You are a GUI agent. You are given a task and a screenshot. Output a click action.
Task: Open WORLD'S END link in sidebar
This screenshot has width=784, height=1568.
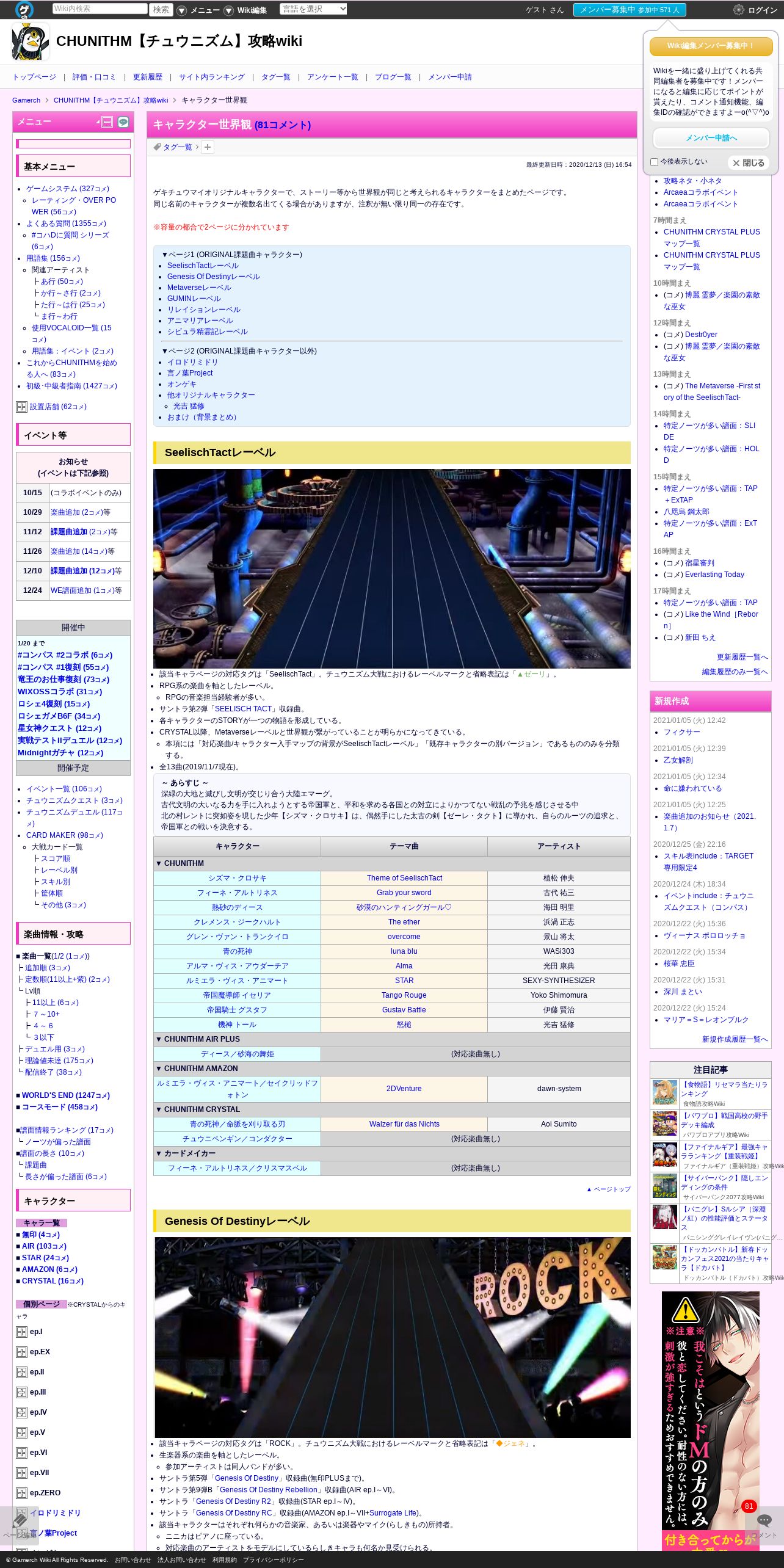(66, 1096)
